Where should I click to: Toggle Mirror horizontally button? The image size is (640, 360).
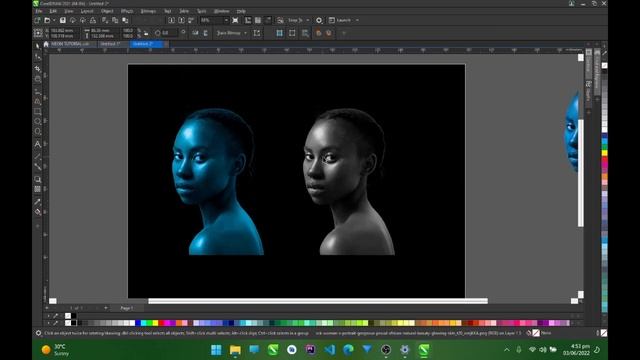(195, 33)
